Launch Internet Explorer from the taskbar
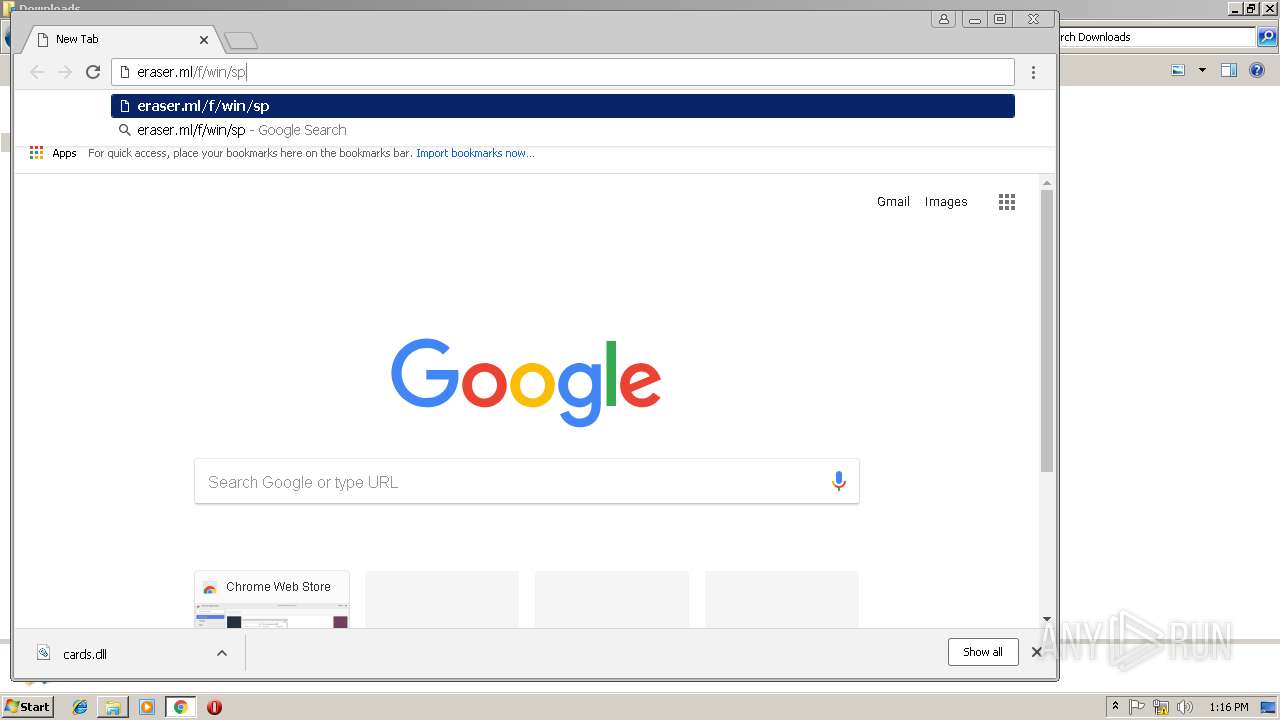This screenshot has height=720, width=1280. tap(80, 707)
